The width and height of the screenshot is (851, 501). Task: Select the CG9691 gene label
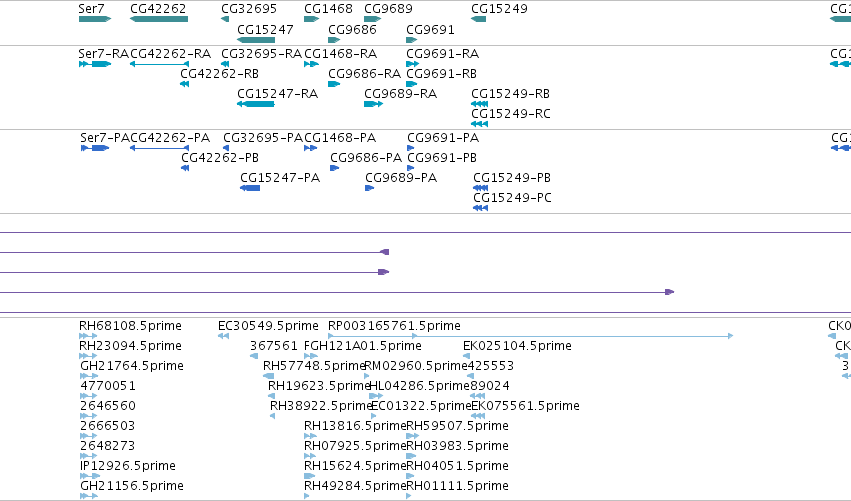pyautogui.click(x=430, y=29)
